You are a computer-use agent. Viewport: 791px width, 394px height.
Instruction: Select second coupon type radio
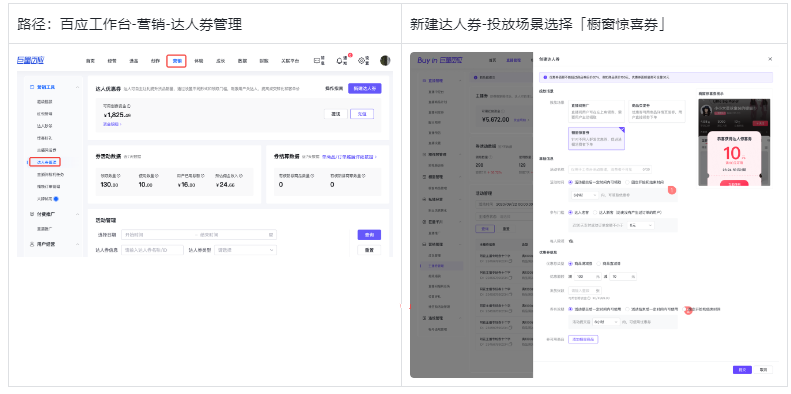[x=599, y=263]
